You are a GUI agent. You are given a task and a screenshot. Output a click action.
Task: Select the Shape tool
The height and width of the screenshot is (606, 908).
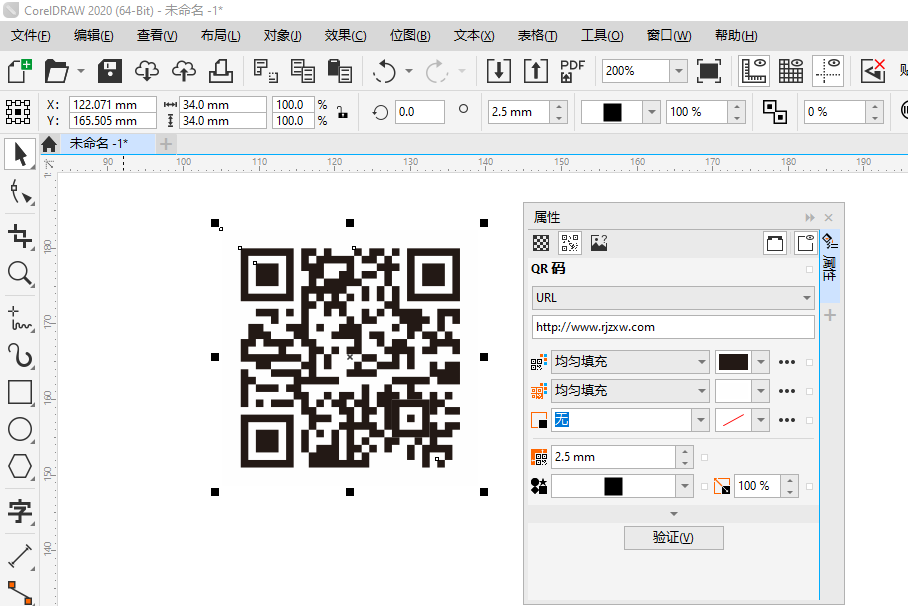pyautogui.click(x=20, y=192)
